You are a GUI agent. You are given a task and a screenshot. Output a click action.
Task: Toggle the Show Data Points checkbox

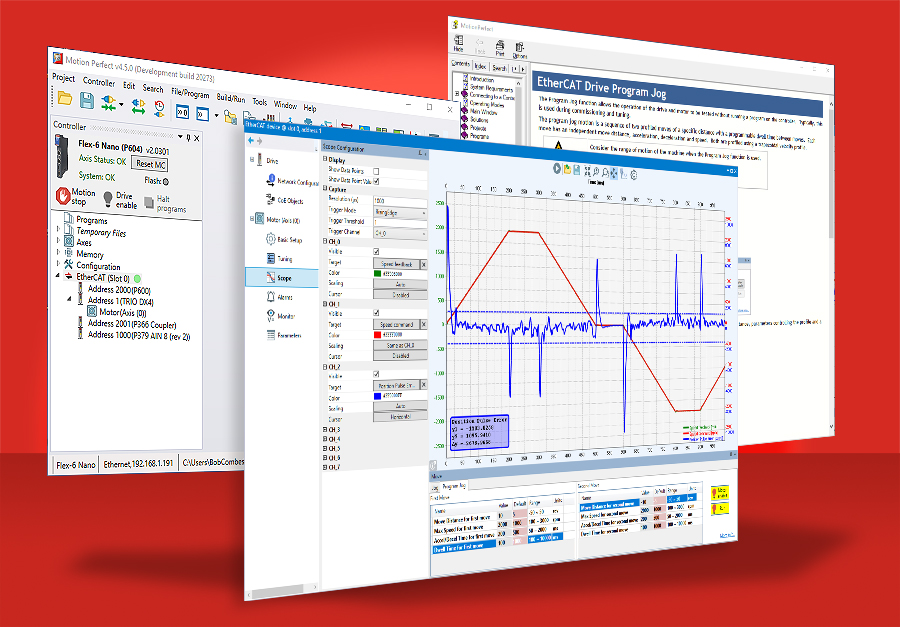click(376, 171)
